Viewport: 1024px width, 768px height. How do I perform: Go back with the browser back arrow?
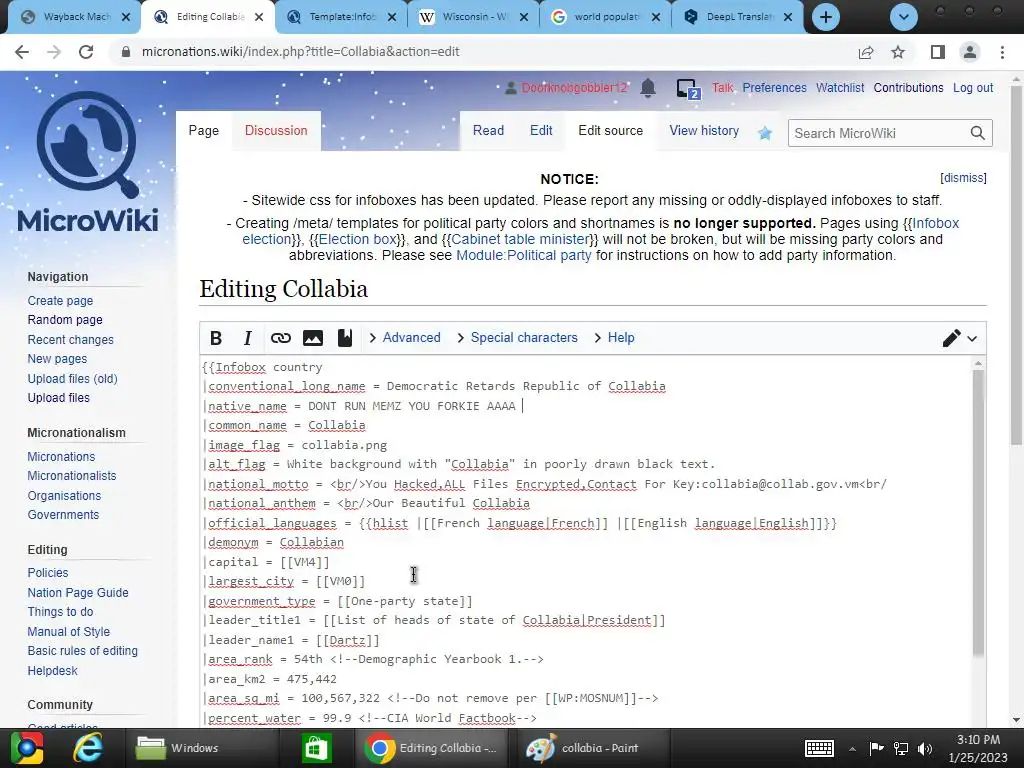coord(22,52)
